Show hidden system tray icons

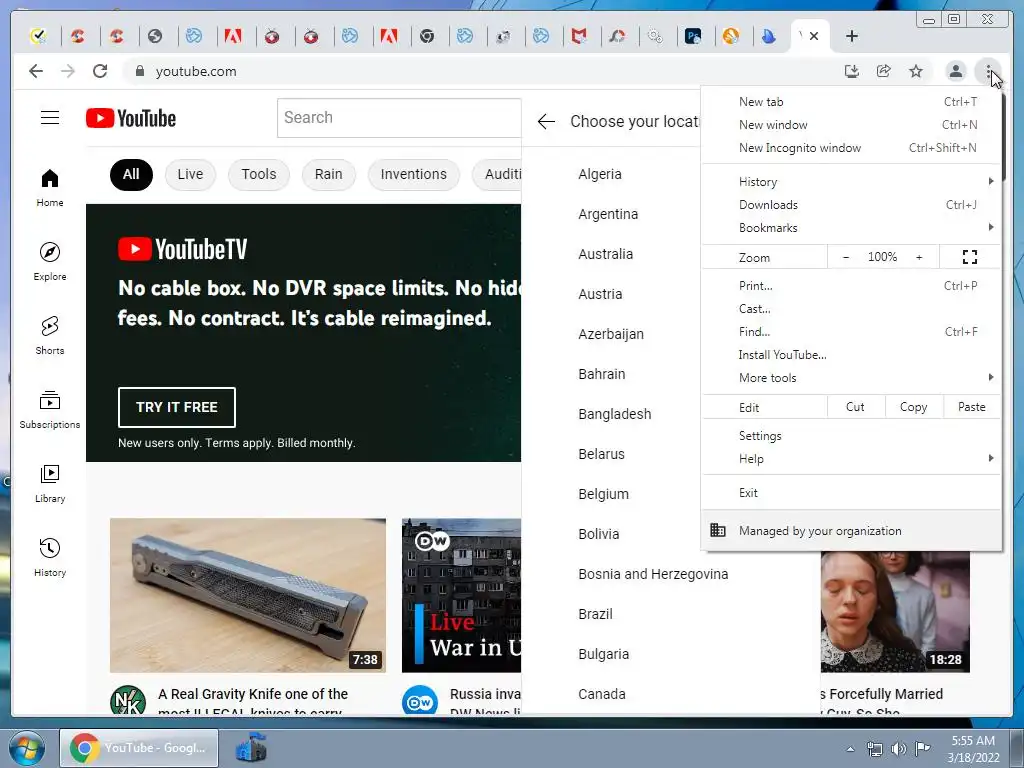pos(850,749)
